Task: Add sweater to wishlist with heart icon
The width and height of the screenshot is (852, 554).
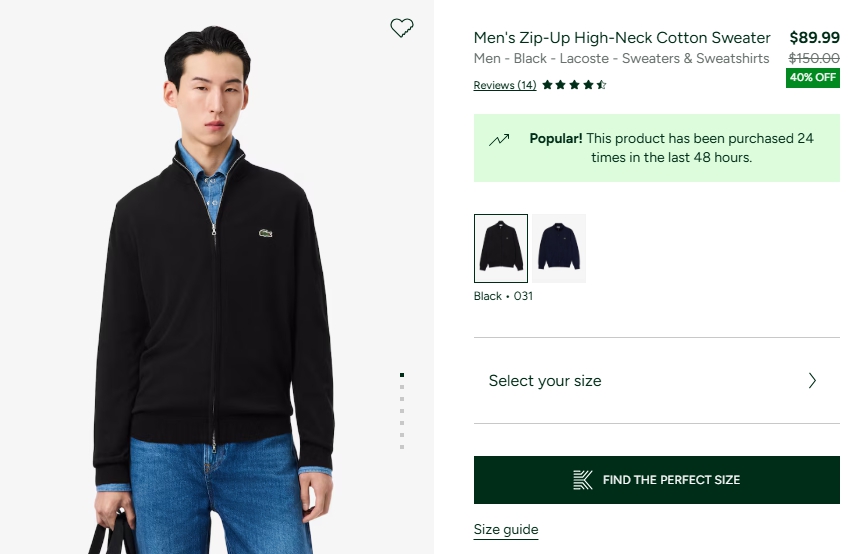Action: [401, 28]
